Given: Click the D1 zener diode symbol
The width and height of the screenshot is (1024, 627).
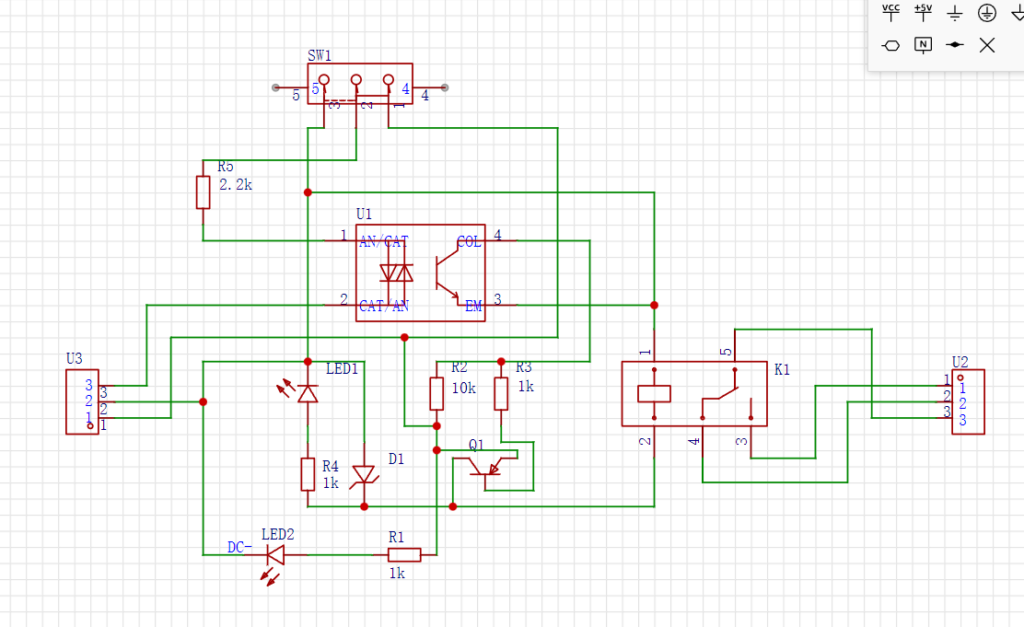Looking at the screenshot, I should (364, 475).
